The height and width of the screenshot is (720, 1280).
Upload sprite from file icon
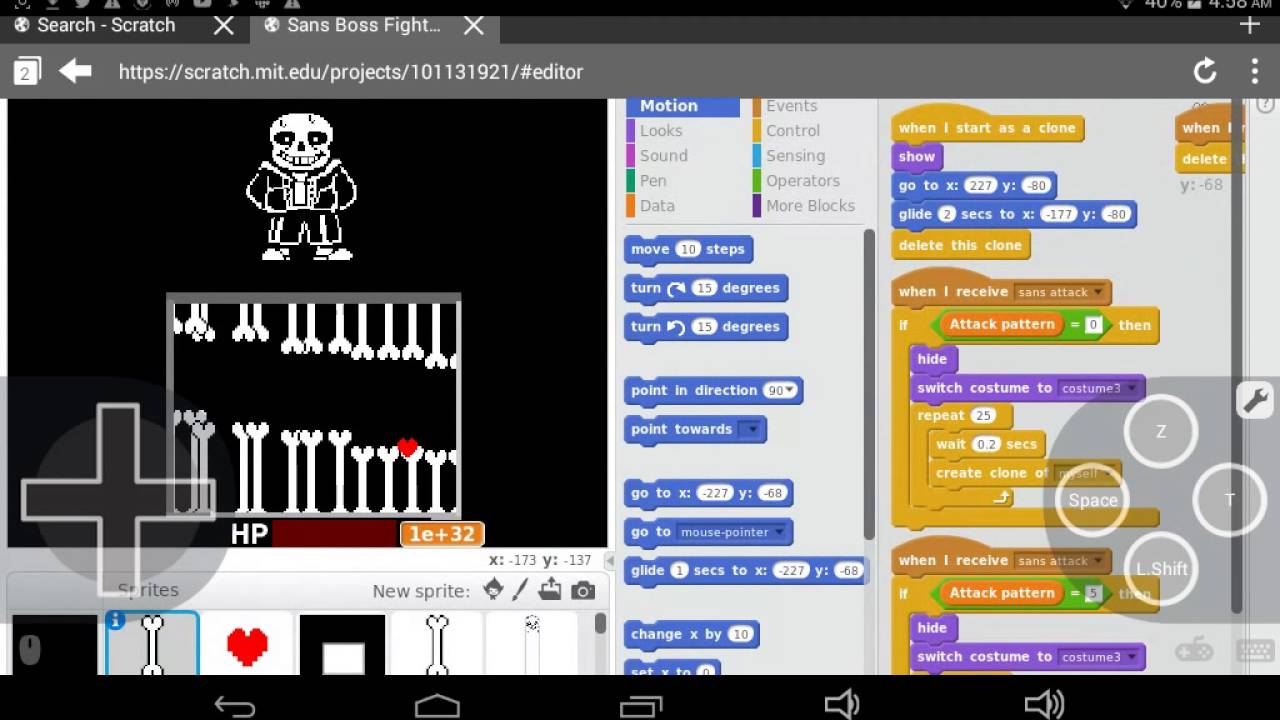click(550, 590)
